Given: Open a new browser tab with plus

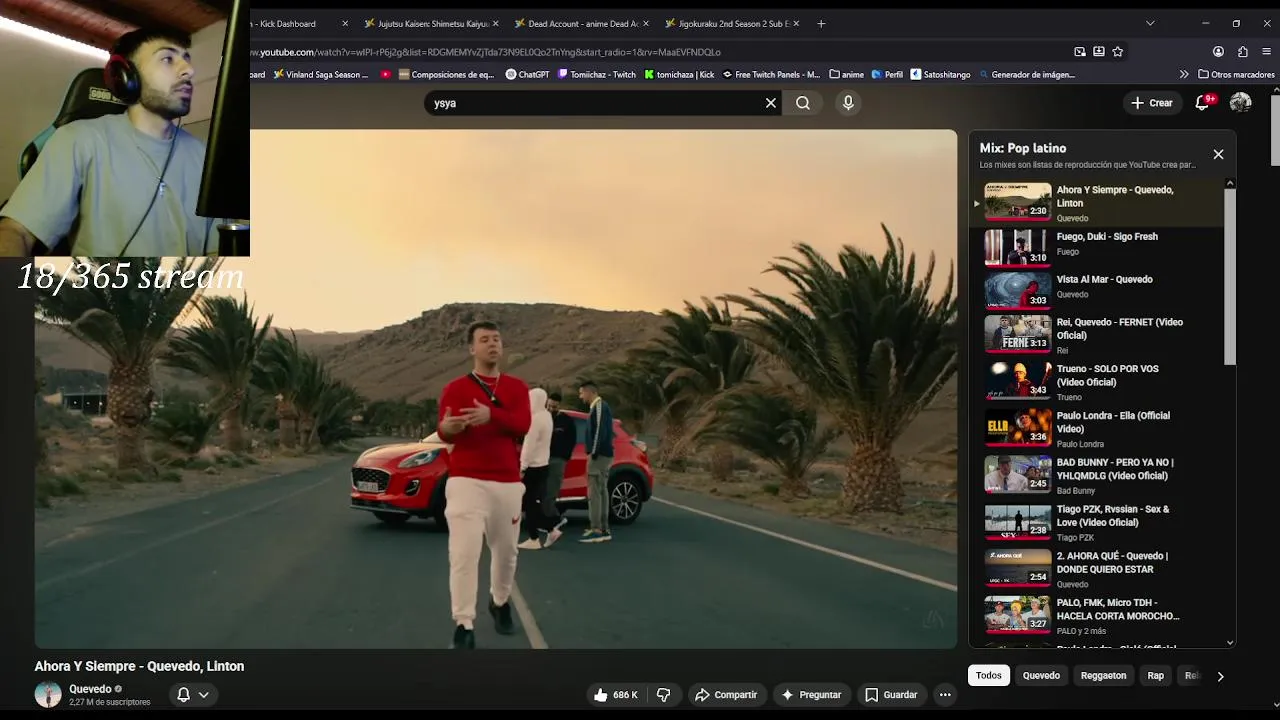Looking at the screenshot, I should (821, 23).
